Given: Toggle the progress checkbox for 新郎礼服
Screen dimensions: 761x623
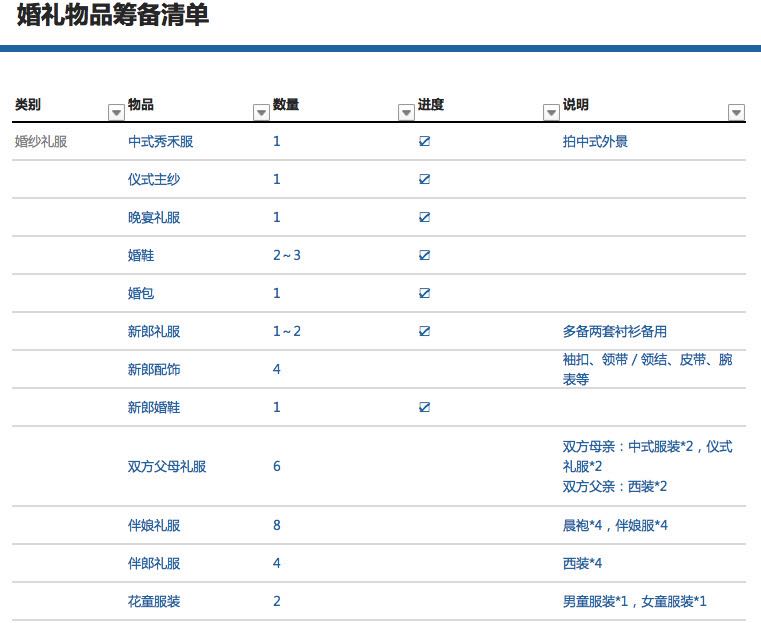Looking at the screenshot, I should [x=424, y=331].
